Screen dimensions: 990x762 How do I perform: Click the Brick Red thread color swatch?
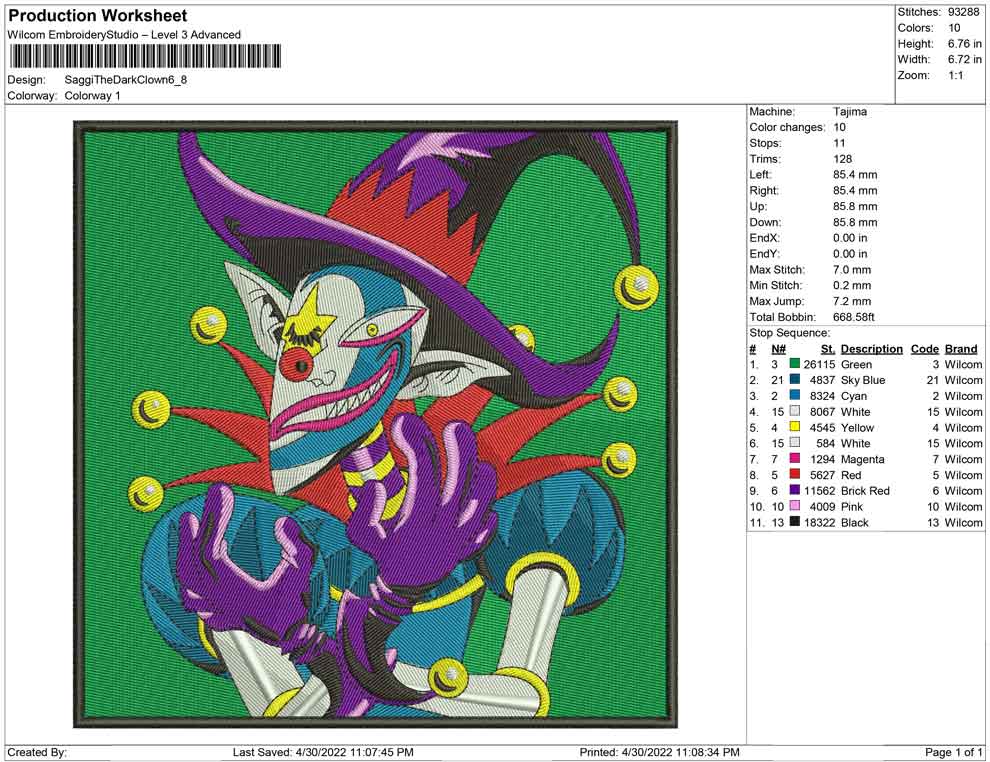click(x=795, y=490)
